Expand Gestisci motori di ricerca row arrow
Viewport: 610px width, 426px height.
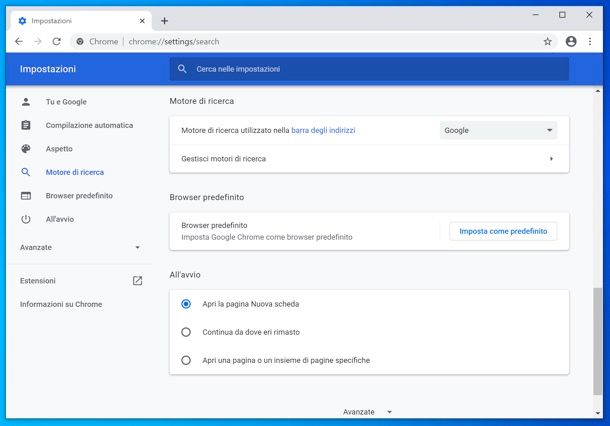(x=551, y=159)
